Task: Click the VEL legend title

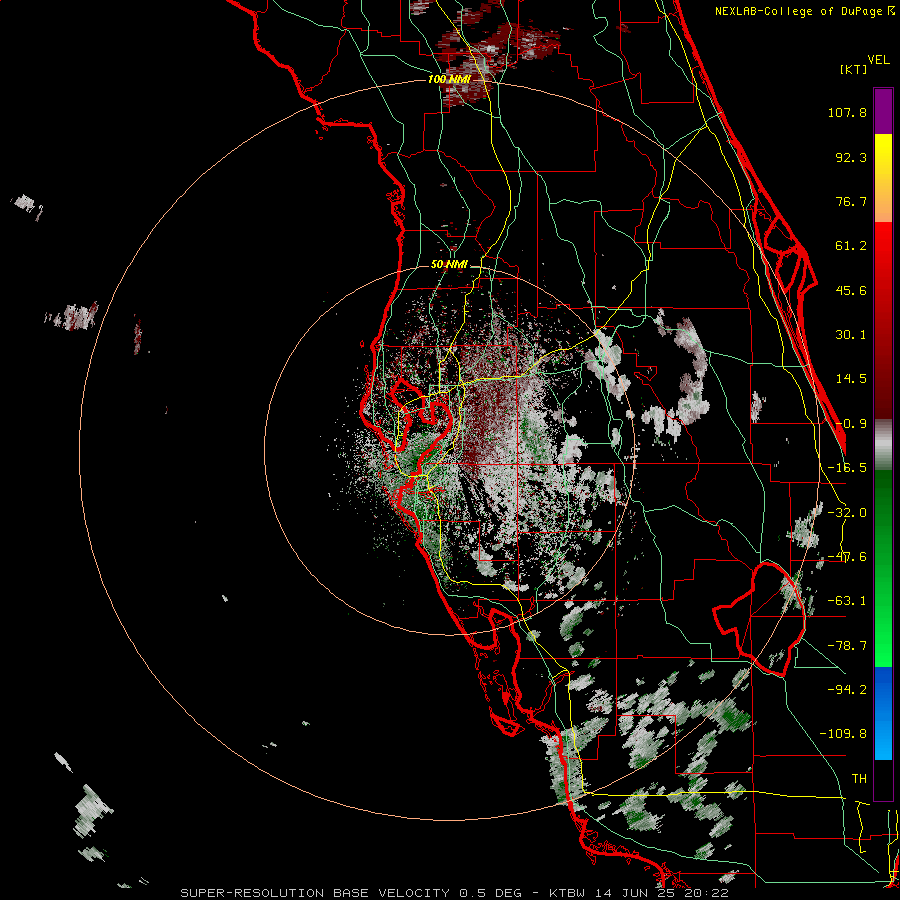Action: tap(878, 60)
